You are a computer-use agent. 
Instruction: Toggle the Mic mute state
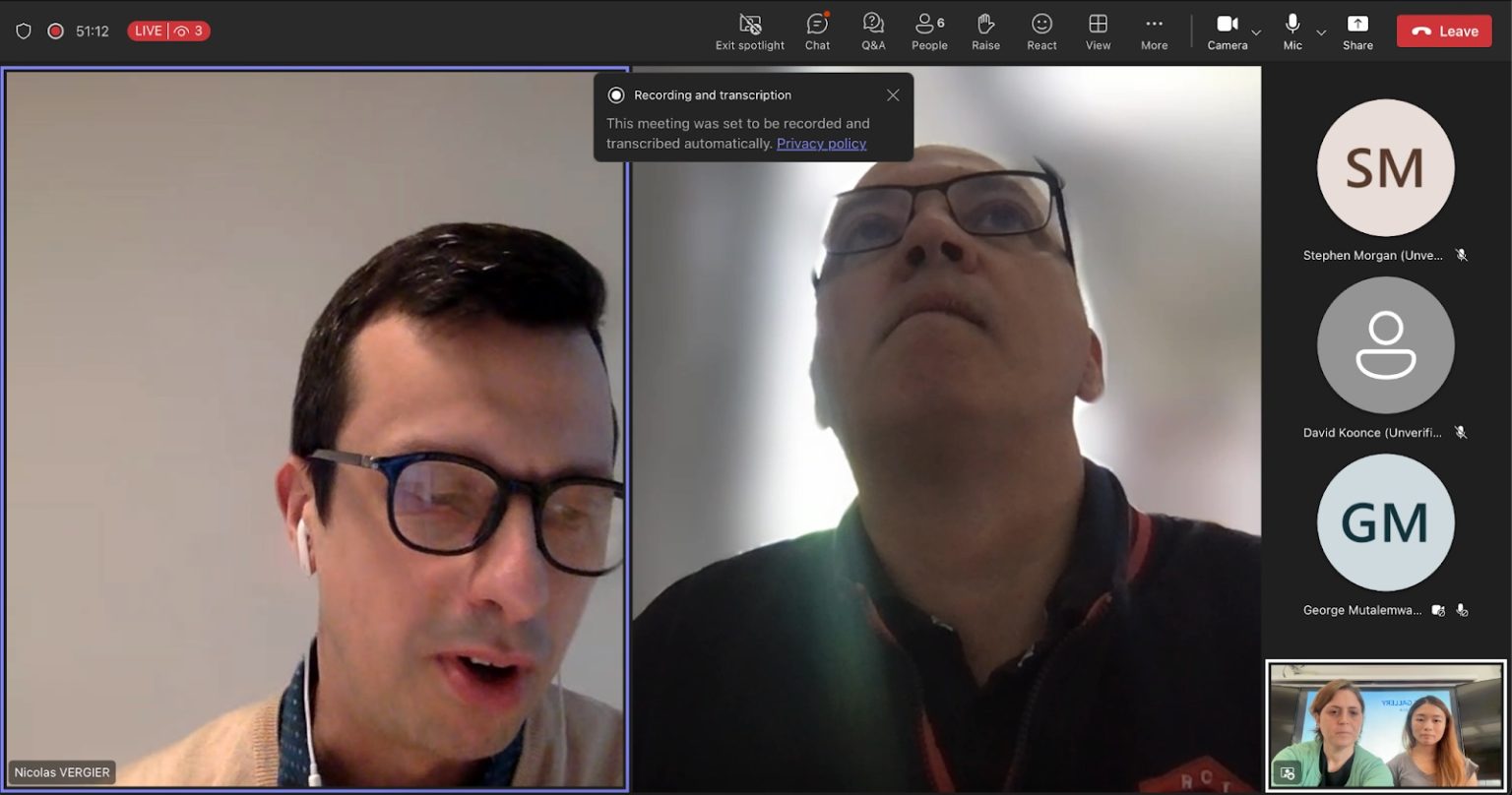[x=1292, y=31]
